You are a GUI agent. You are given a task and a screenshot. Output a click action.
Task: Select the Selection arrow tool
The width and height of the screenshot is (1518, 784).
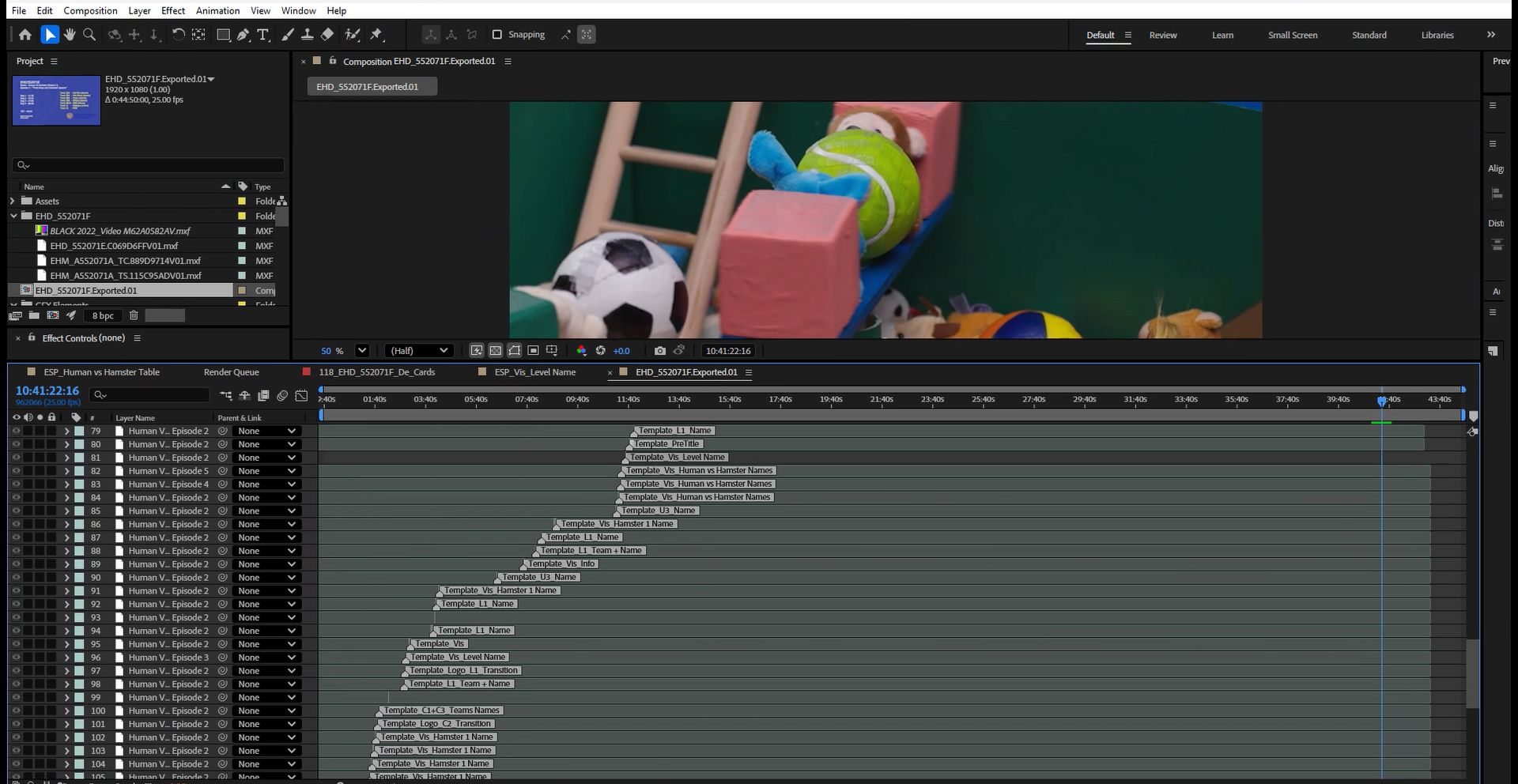pos(50,35)
